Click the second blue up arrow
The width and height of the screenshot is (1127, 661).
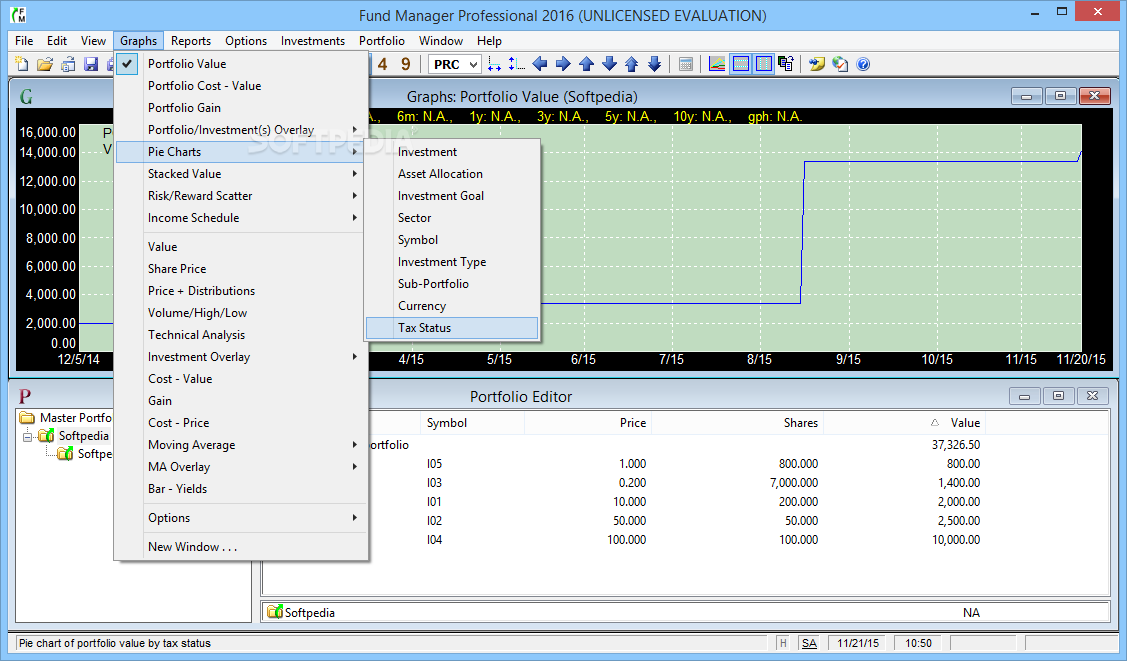[x=632, y=64]
